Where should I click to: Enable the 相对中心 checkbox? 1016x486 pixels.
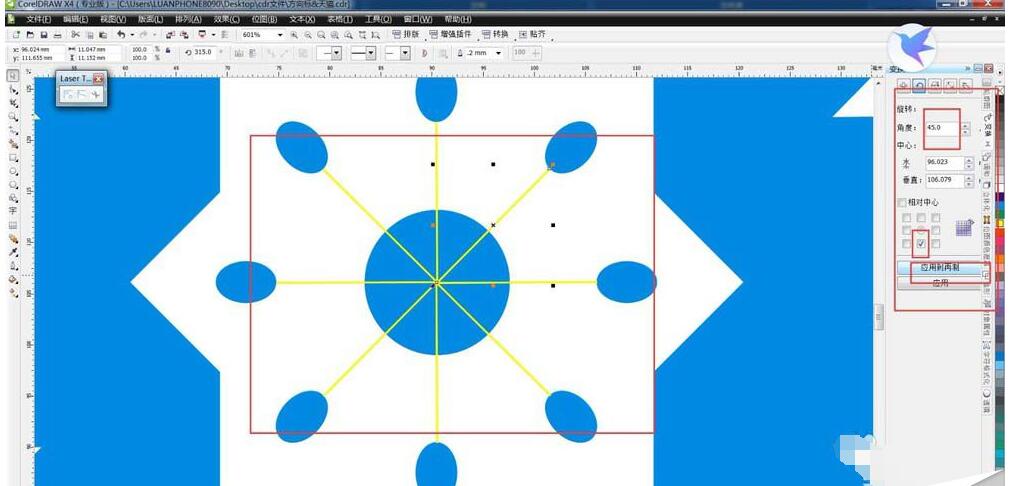pyautogui.click(x=902, y=203)
